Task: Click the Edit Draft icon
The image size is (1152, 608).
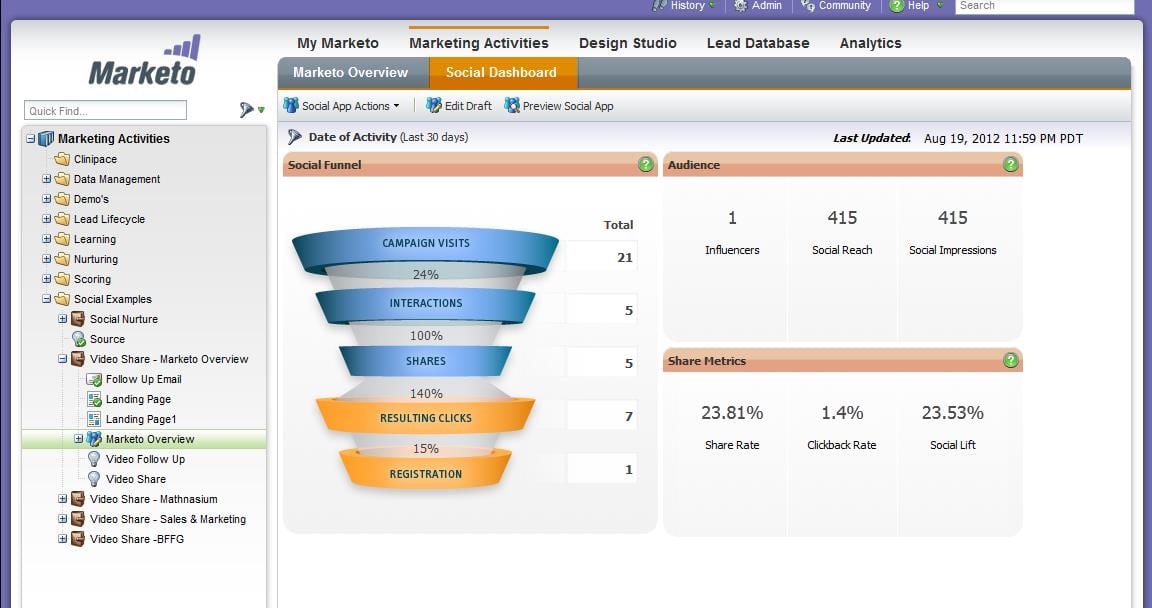Action: pyautogui.click(x=434, y=106)
